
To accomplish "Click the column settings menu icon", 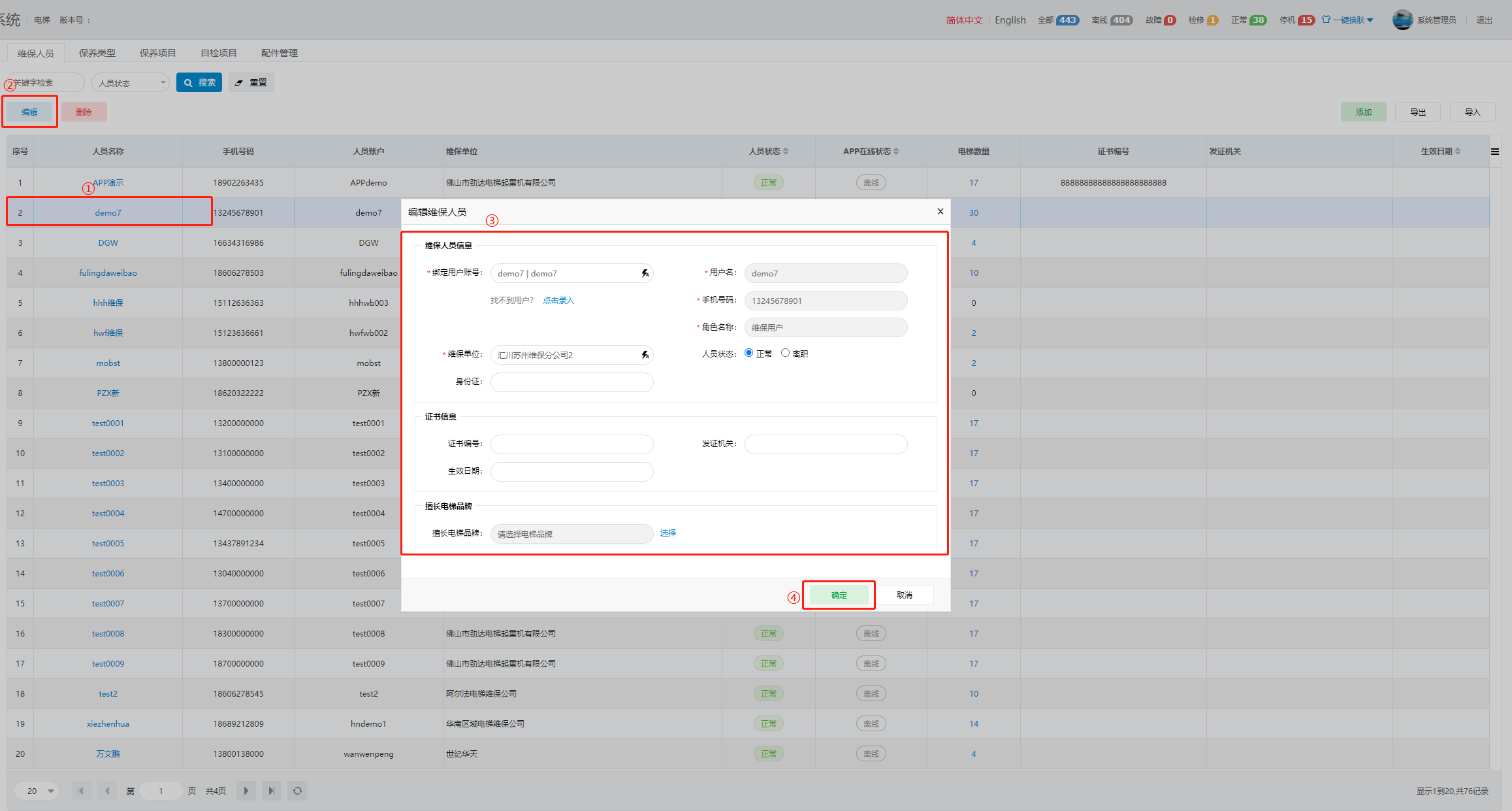I will tap(1494, 152).
